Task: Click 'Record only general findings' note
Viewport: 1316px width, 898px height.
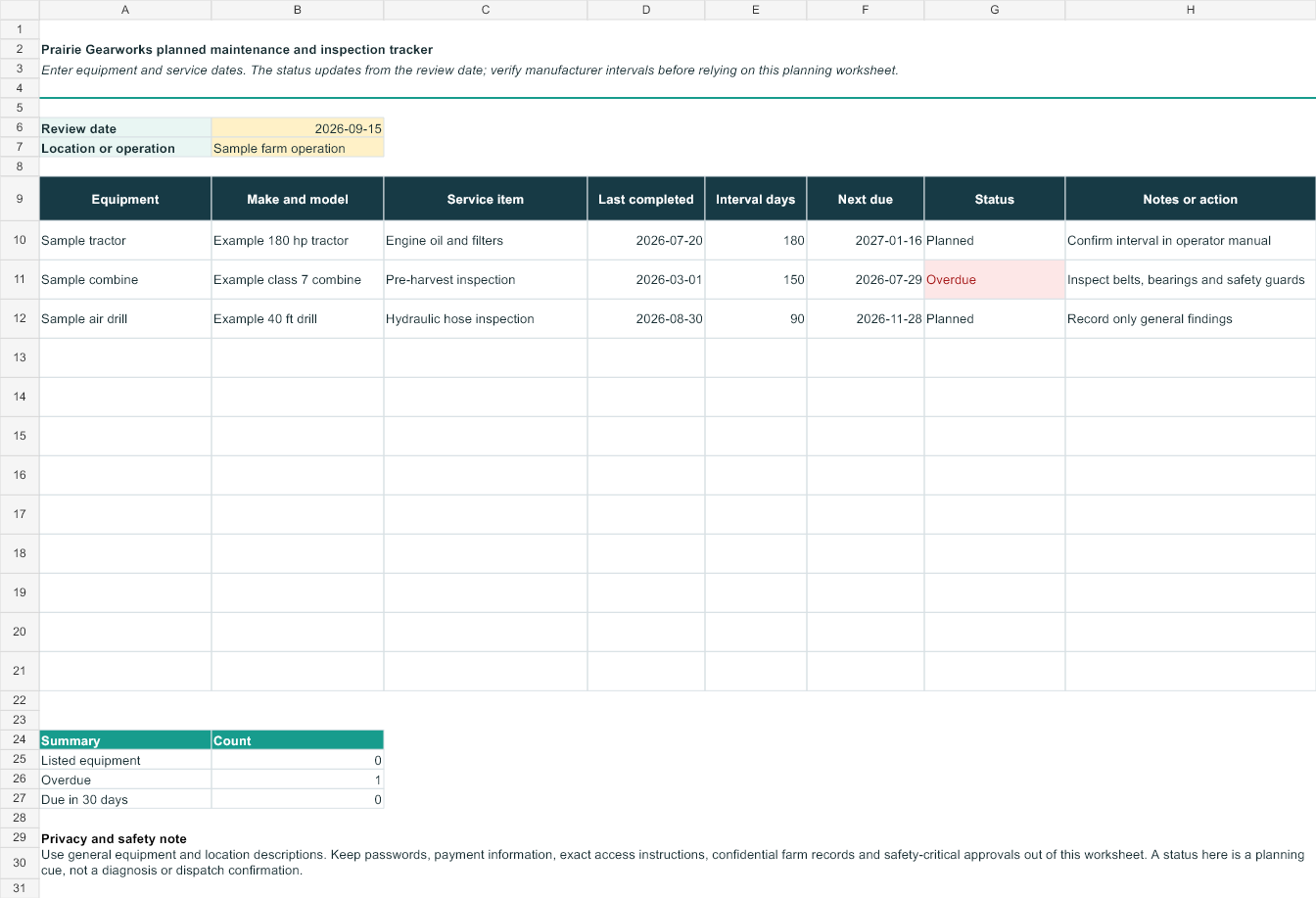Action: pyautogui.click(x=1191, y=318)
